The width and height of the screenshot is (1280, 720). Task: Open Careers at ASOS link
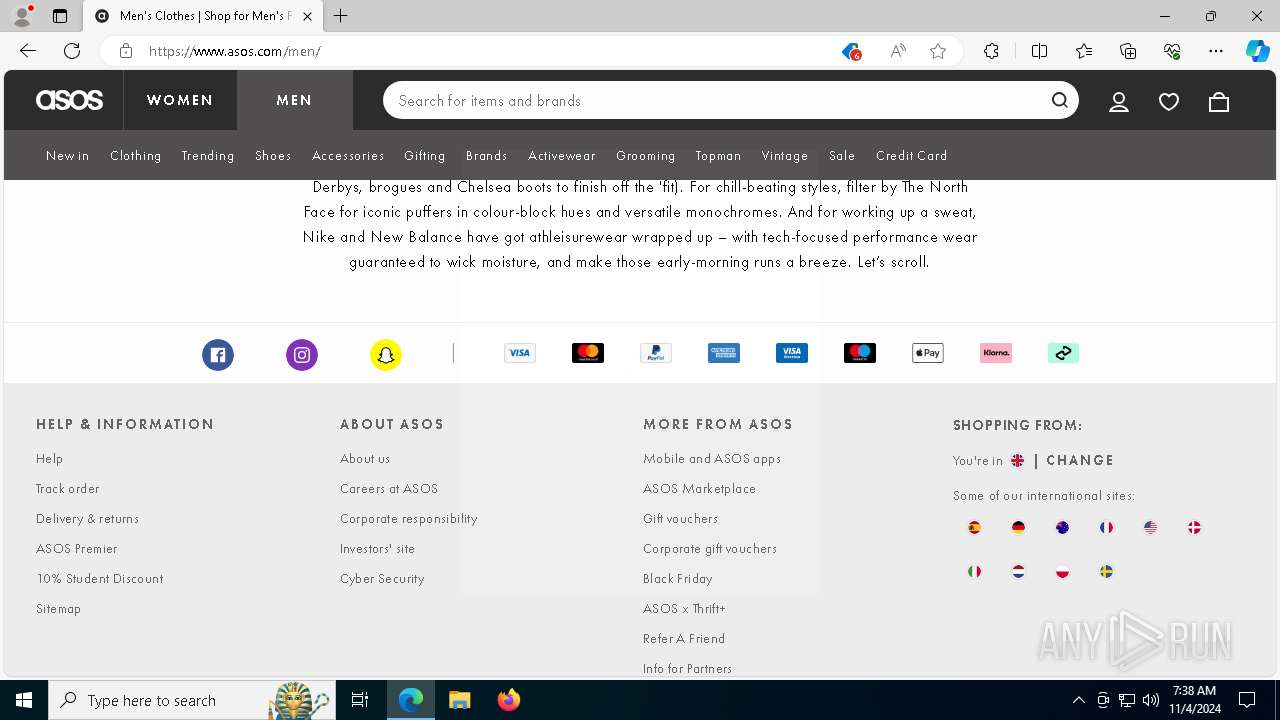click(x=389, y=489)
